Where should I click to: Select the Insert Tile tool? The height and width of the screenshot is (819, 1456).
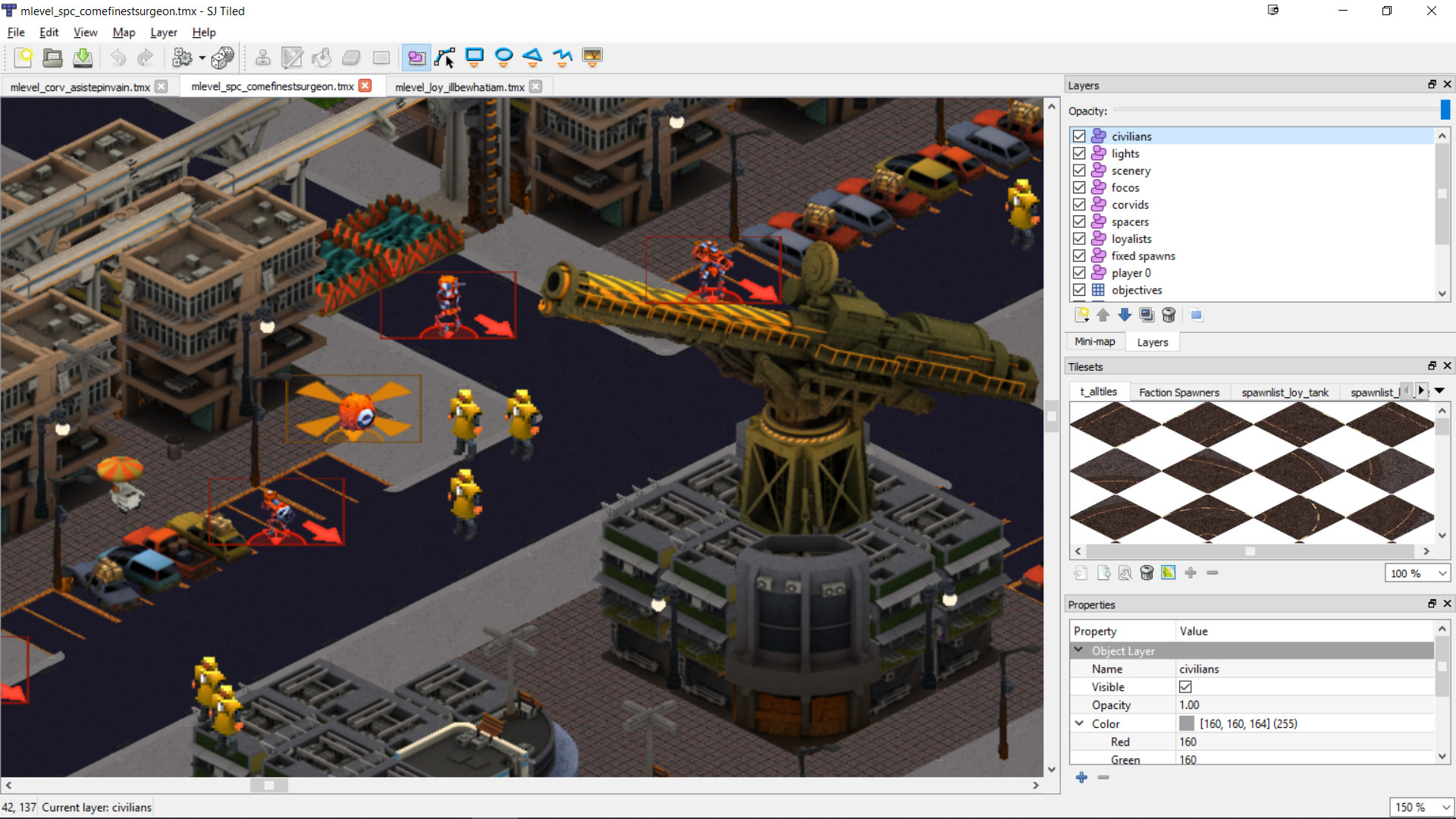coord(592,58)
